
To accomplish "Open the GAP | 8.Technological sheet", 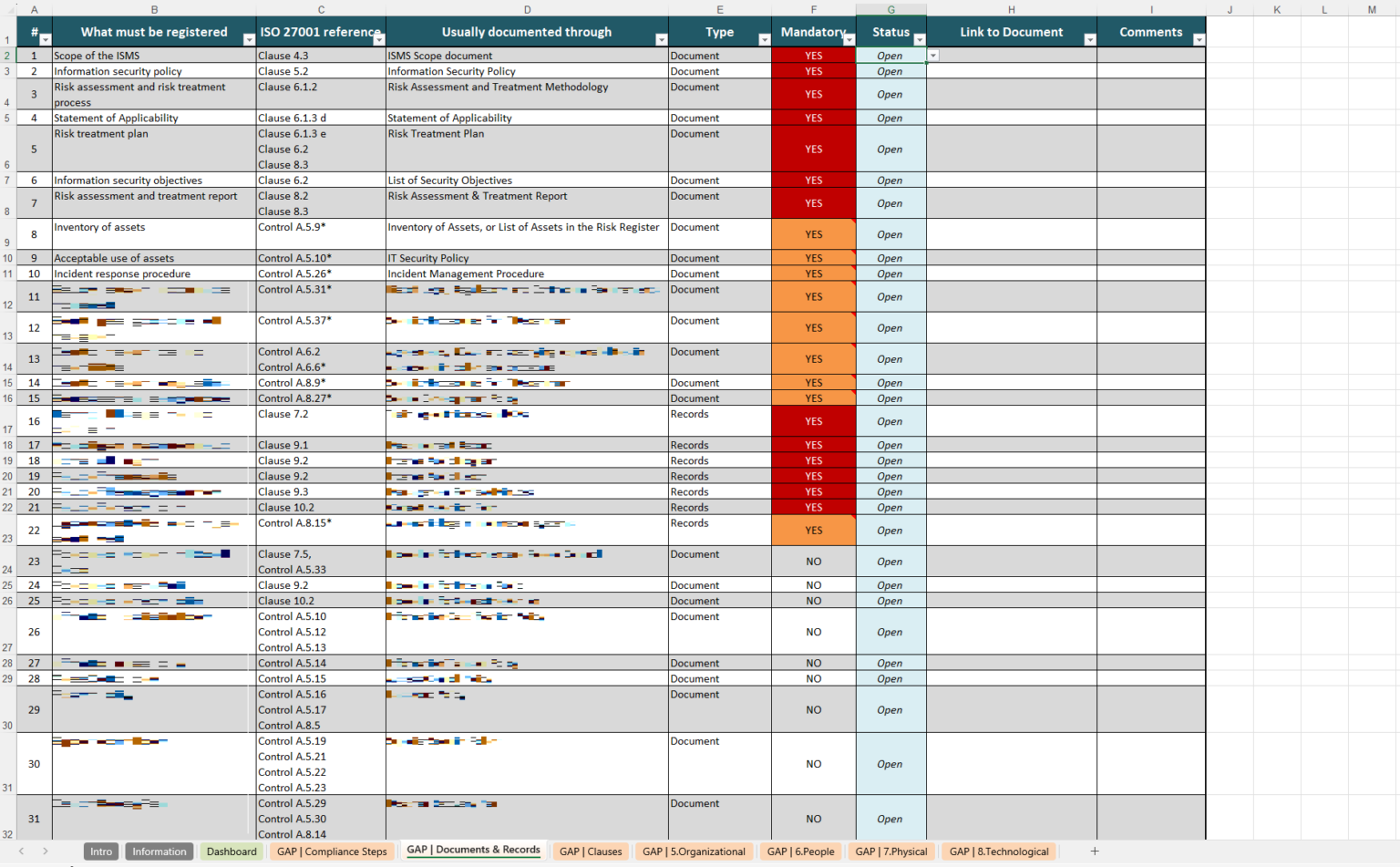I will (999, 851).
